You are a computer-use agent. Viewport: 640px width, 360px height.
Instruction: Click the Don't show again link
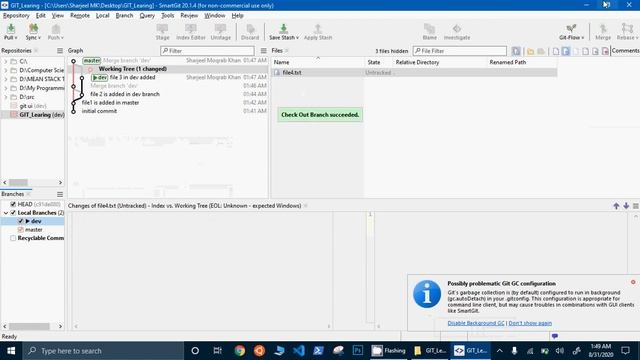point(530,323)
